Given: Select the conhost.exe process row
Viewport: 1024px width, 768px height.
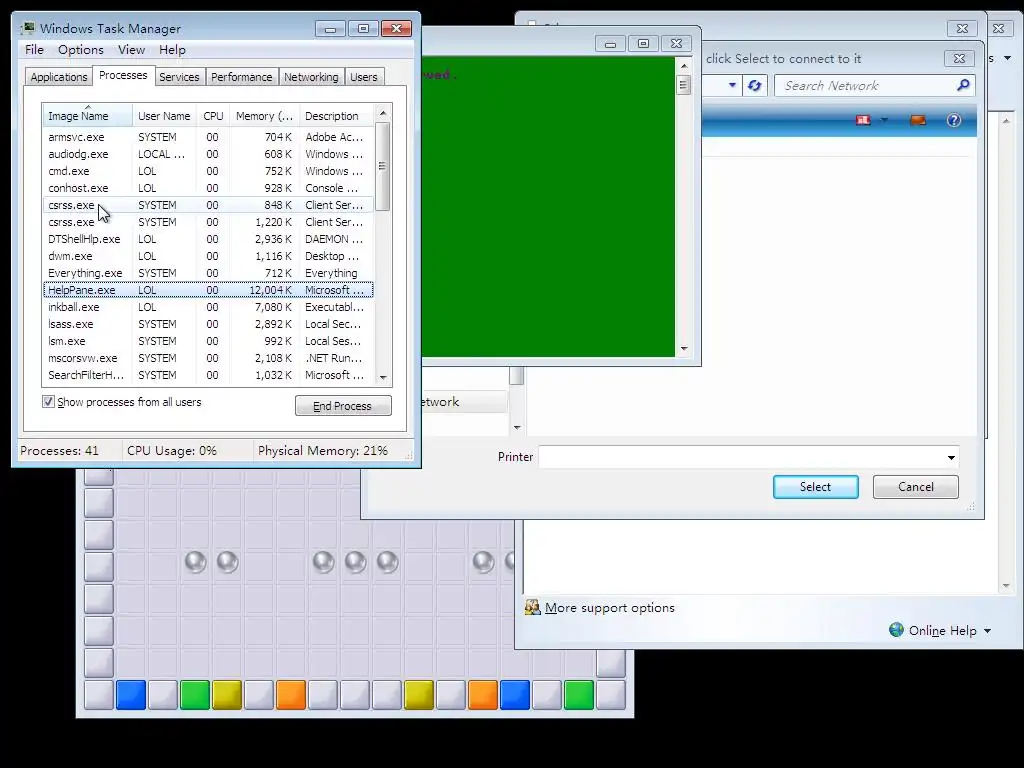Looking at the screenshot, I should 208,188.
